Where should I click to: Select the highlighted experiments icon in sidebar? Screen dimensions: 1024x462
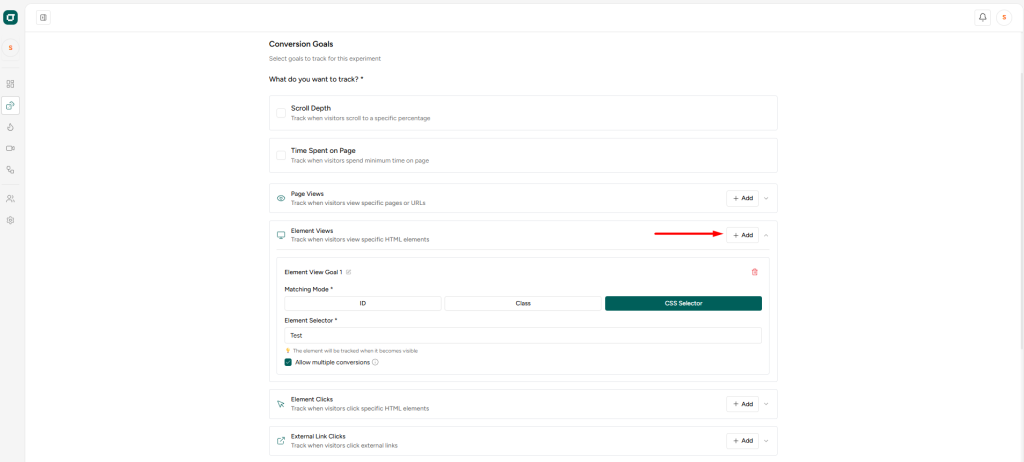click(x=10, y=105)
